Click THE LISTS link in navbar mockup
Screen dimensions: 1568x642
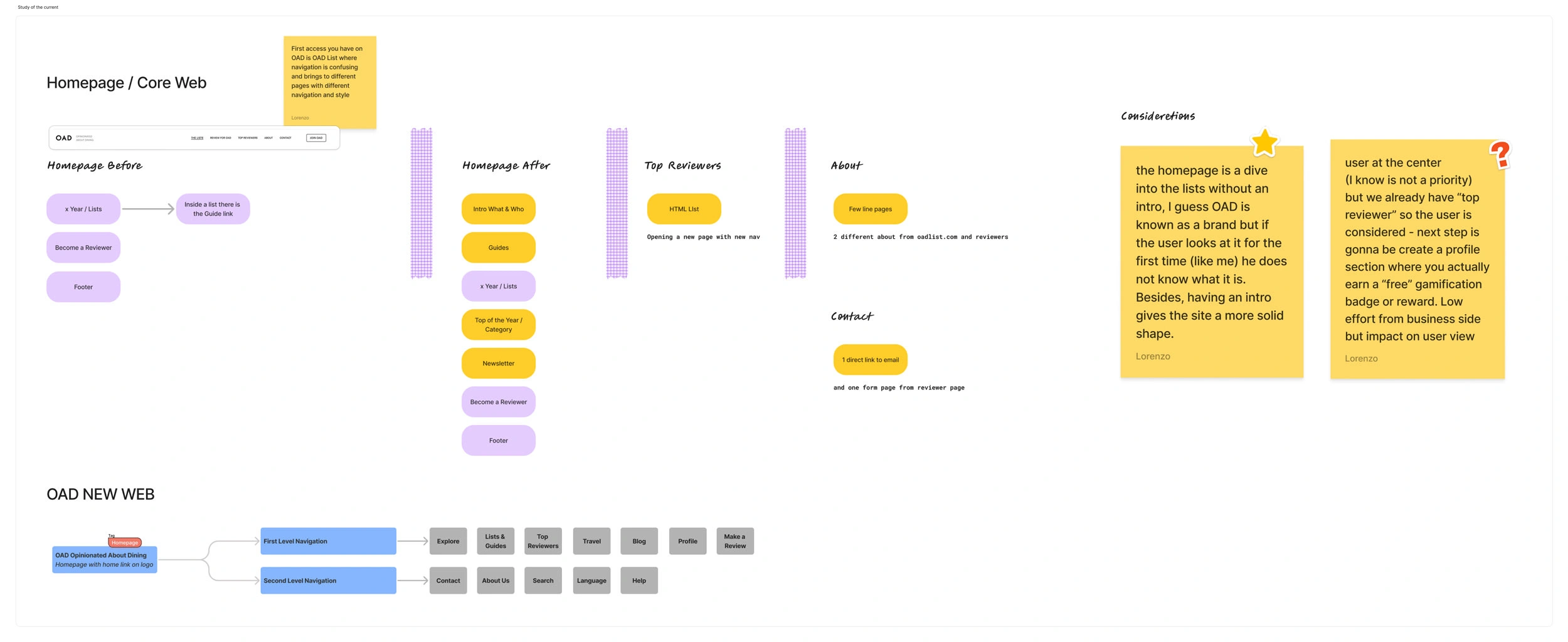(197, 138)
